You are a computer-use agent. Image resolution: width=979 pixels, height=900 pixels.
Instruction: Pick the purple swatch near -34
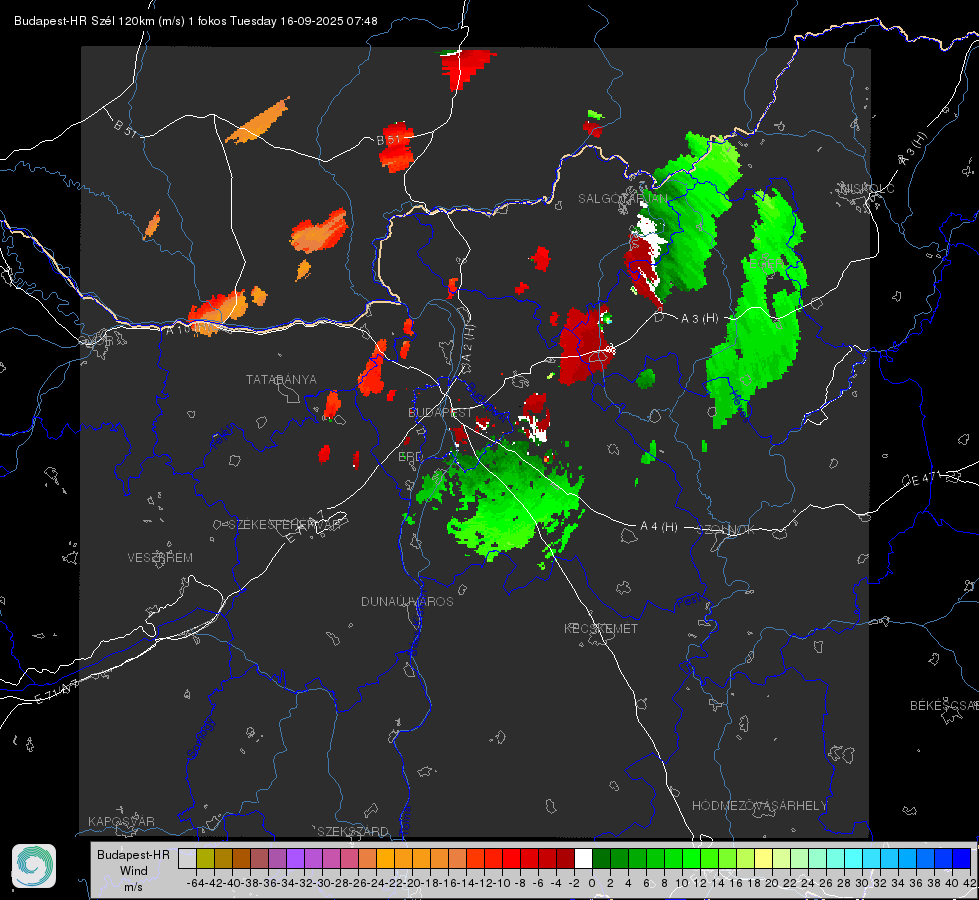point(295,859)
